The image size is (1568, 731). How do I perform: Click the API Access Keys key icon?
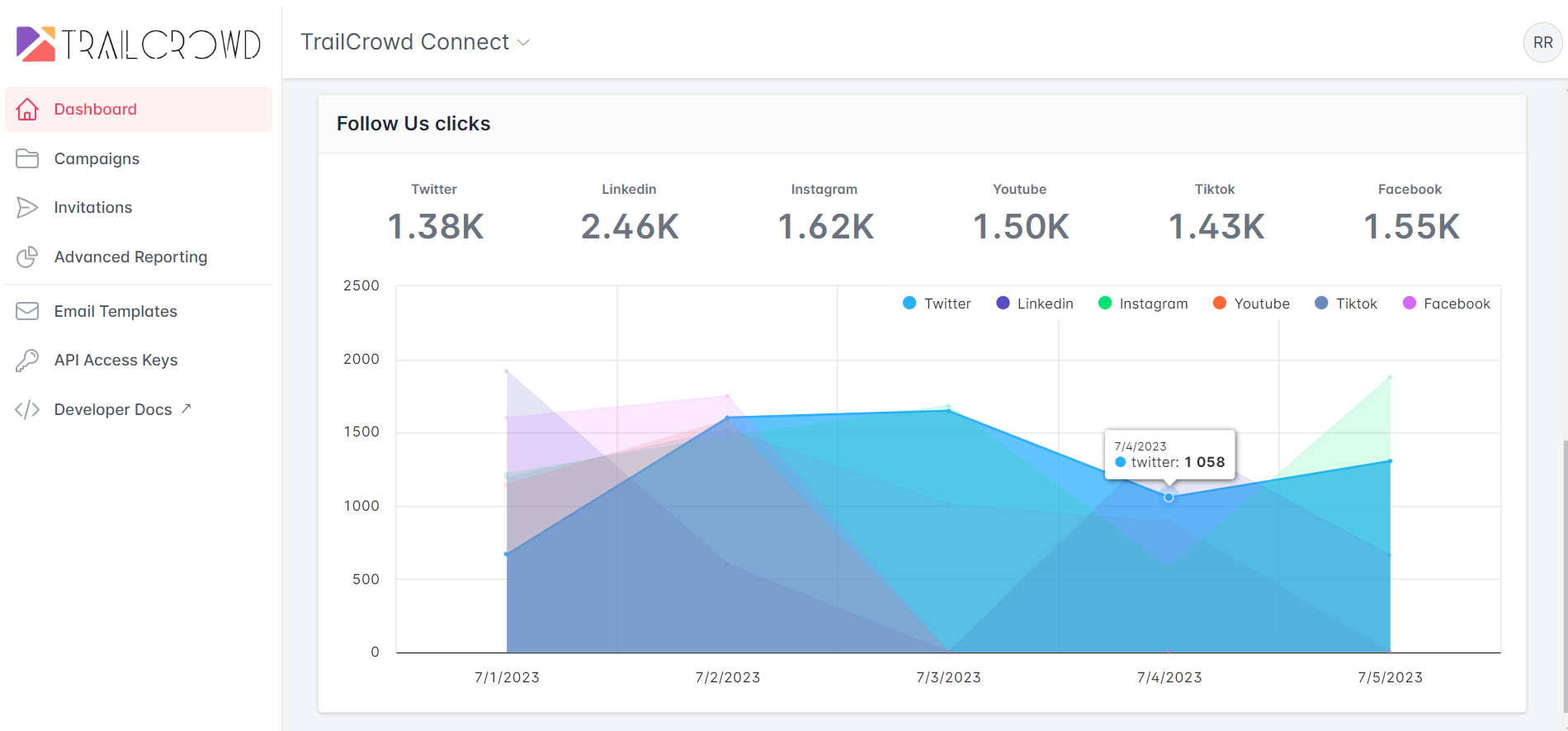tap(27, 360)
